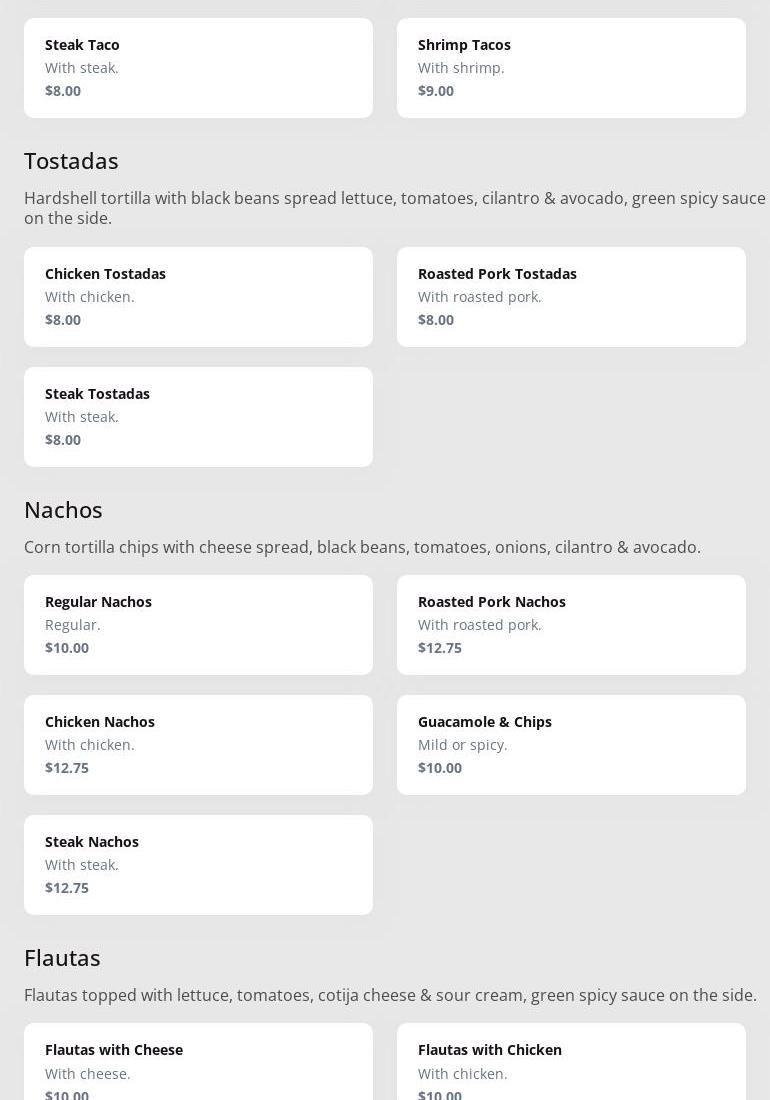Choose Chicken Tostadas from the menu
The image size is (770, 1100).
pyautogui.click(x=198, y=296)
